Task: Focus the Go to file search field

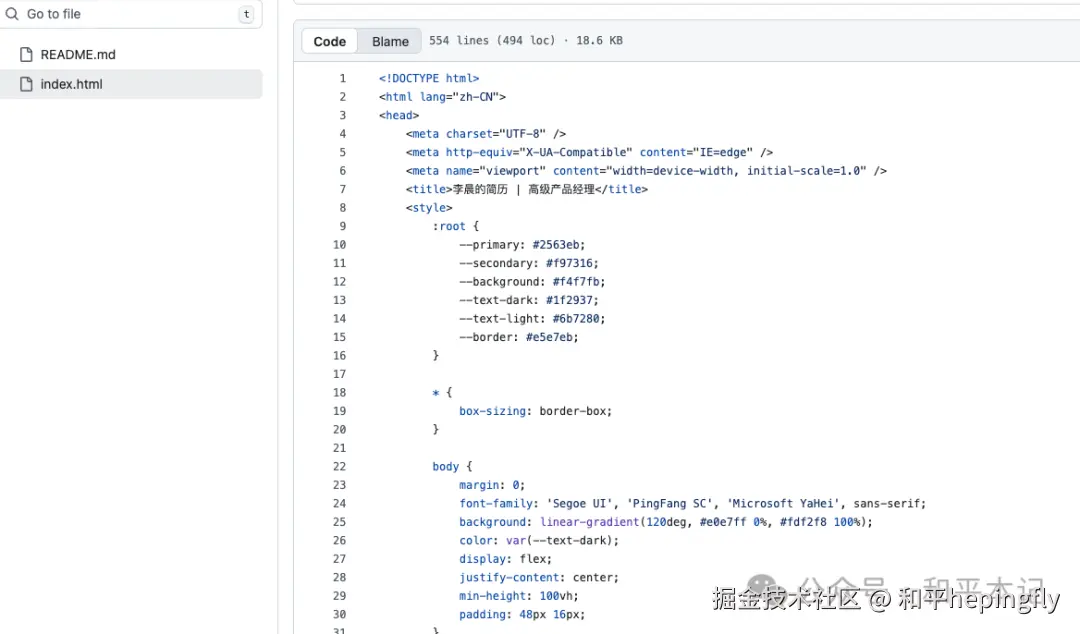Action: [130, 14]
